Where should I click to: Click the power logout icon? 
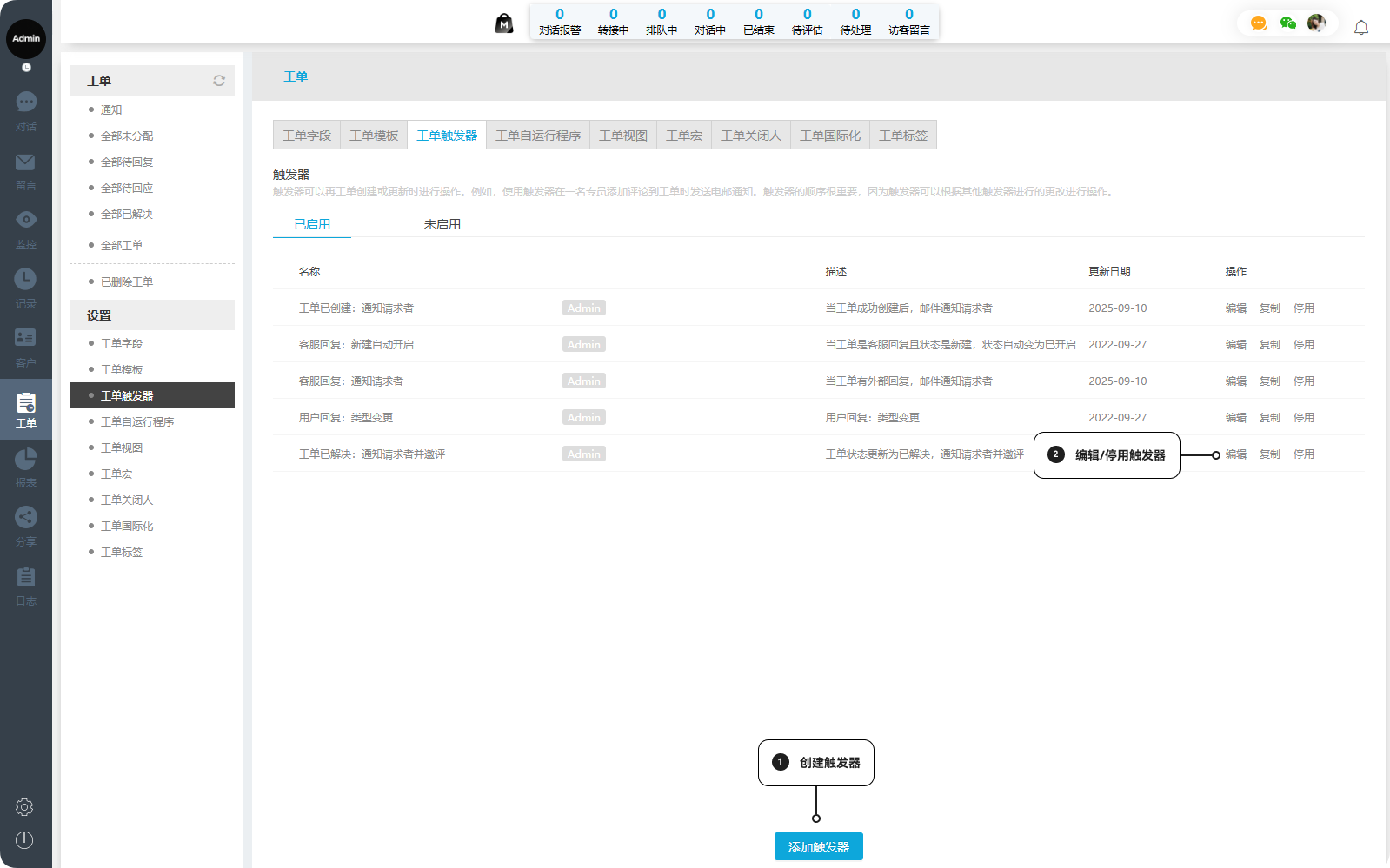(24, 840)
